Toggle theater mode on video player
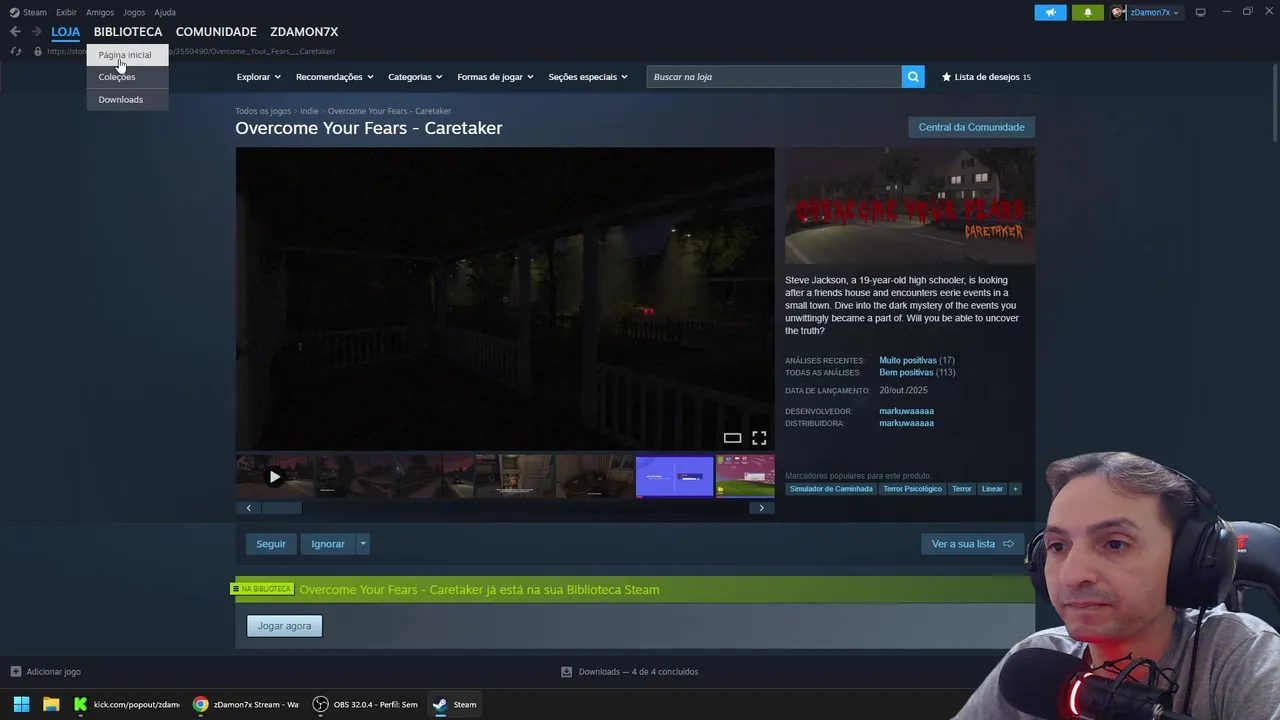The height and width of the screenshot is (720, 1280). (732, 438)
